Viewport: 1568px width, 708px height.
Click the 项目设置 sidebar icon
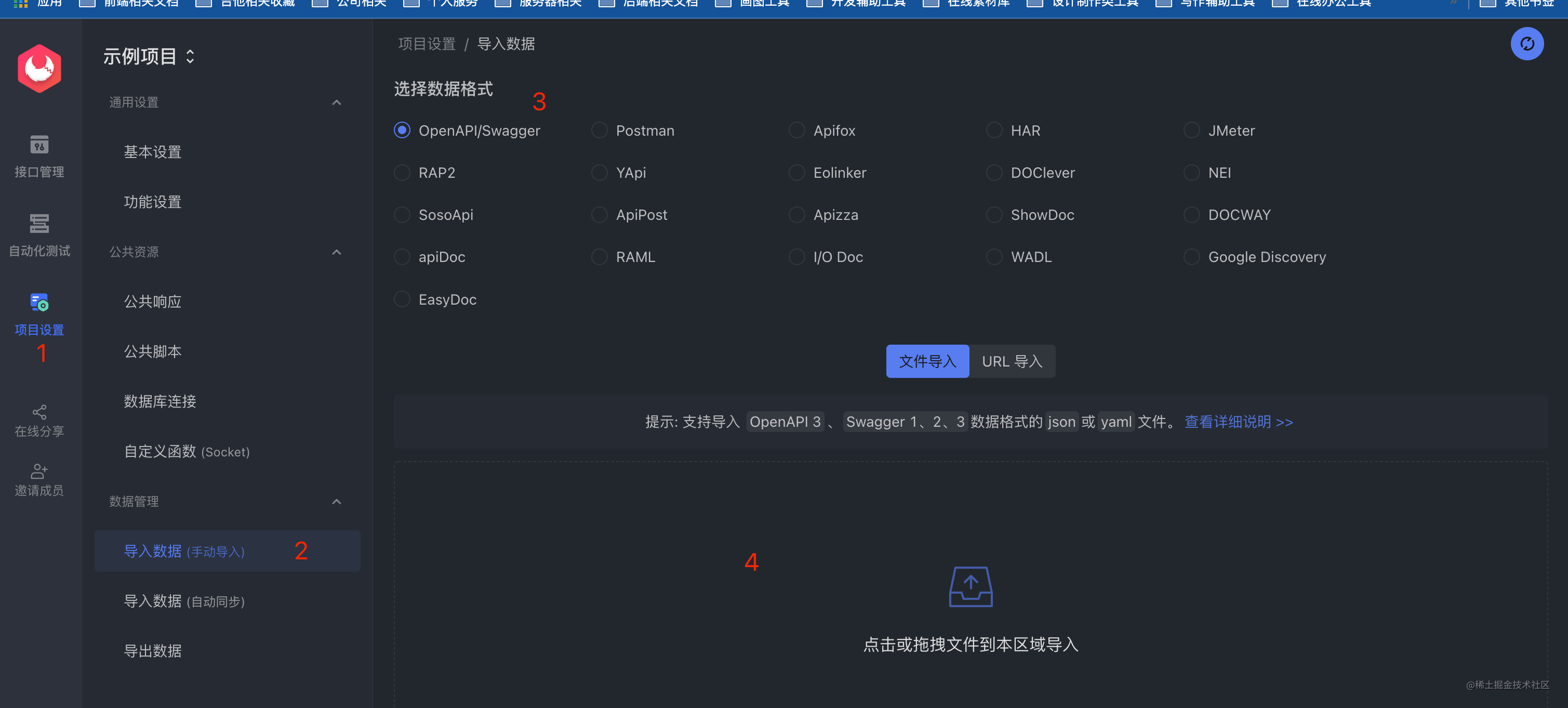click(x=39, y=303)
